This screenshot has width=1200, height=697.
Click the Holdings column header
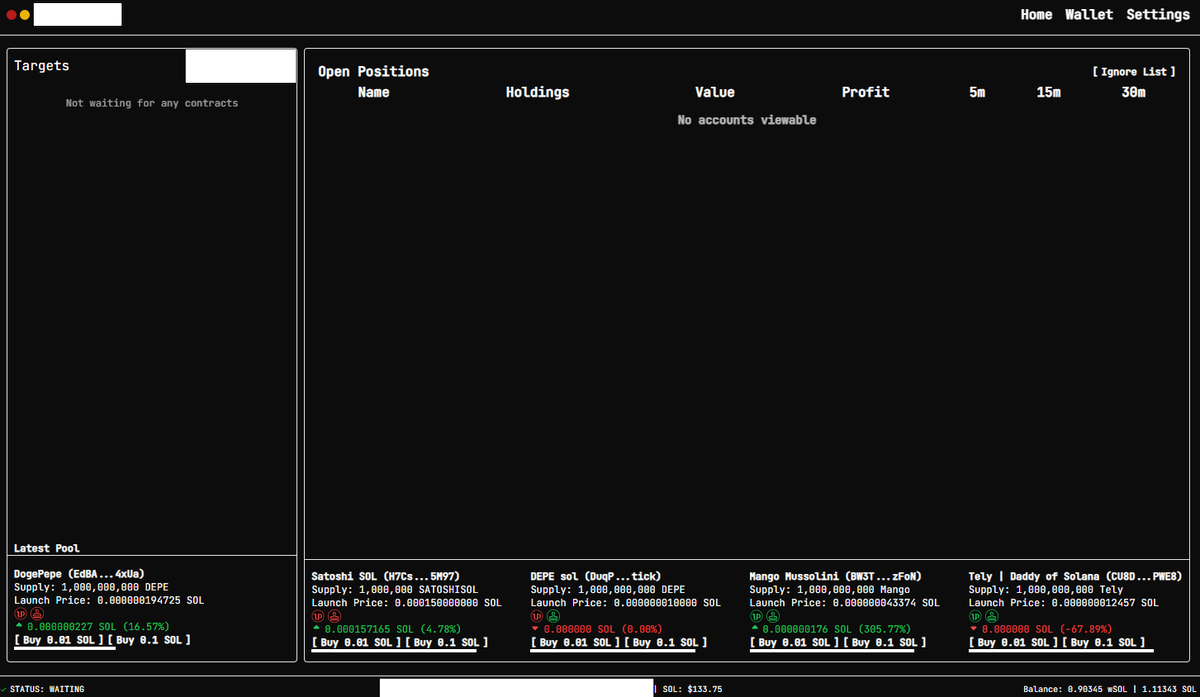[537, 92]
